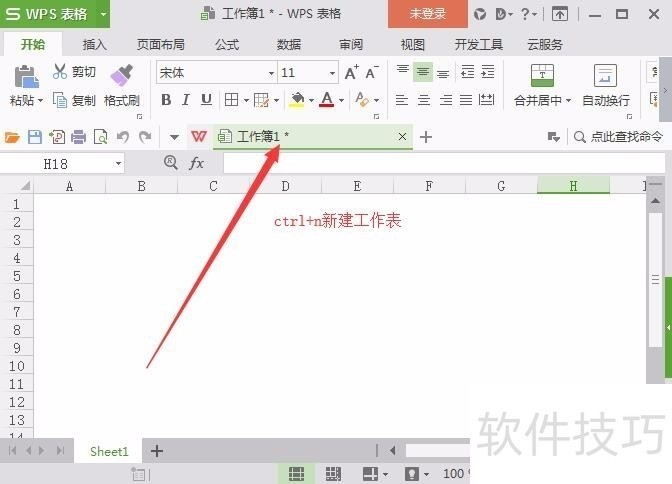The width and height of the screenshot is (672, 484).
Task: Toggle italic formatting
Action: point(186,100)
